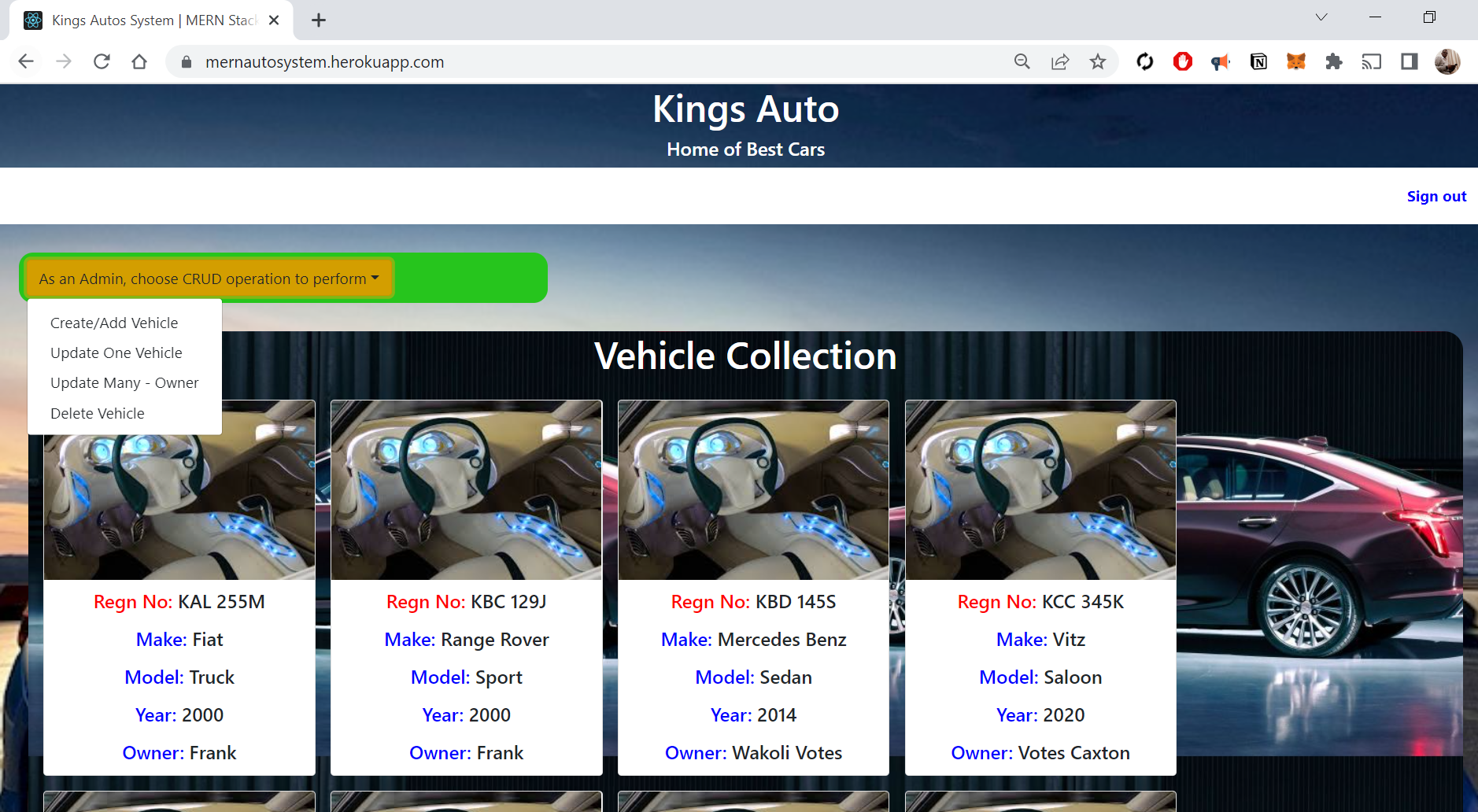Toggle the browser side panel
The image size is (1478, 812).
1410,61
